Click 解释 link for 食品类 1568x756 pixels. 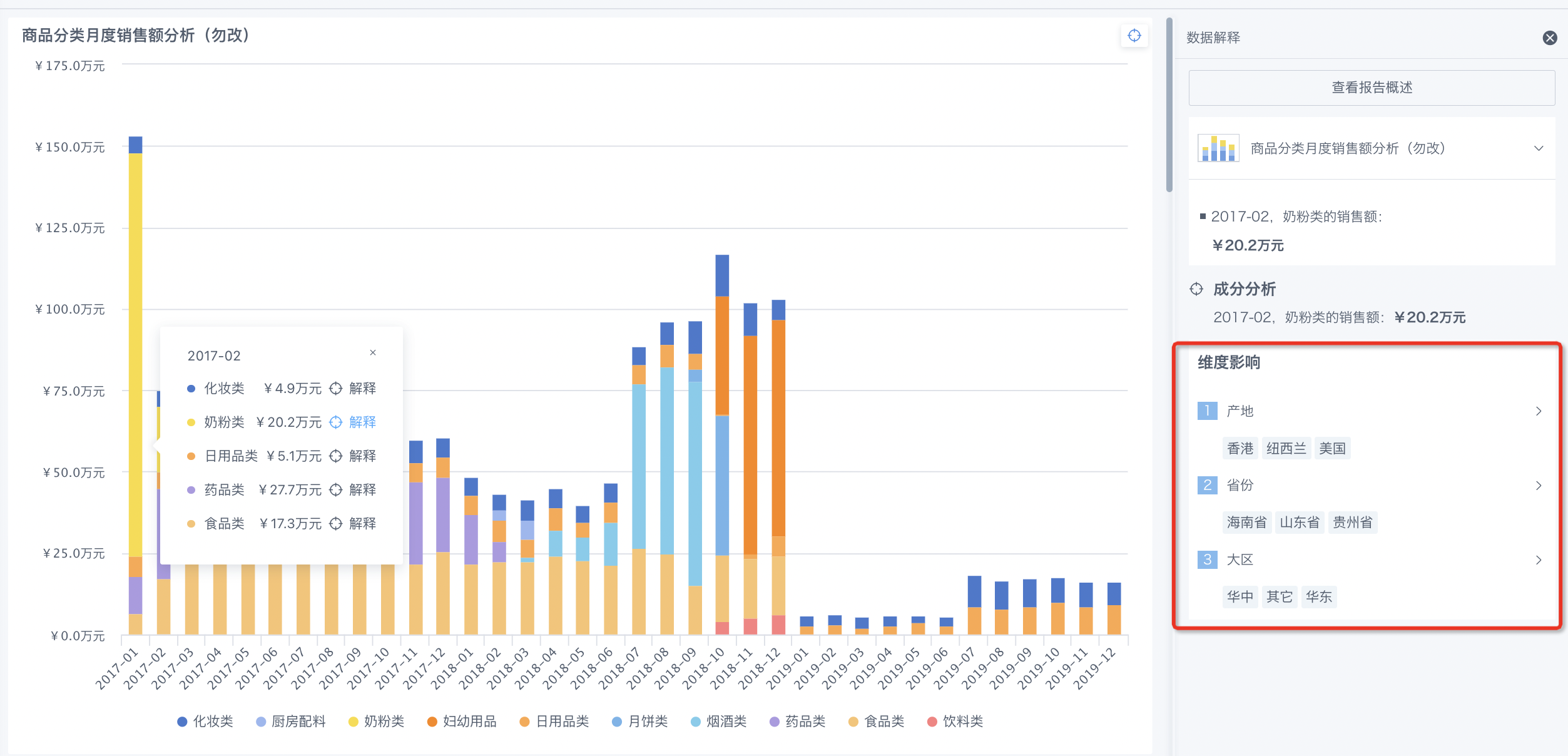[362, 524]
